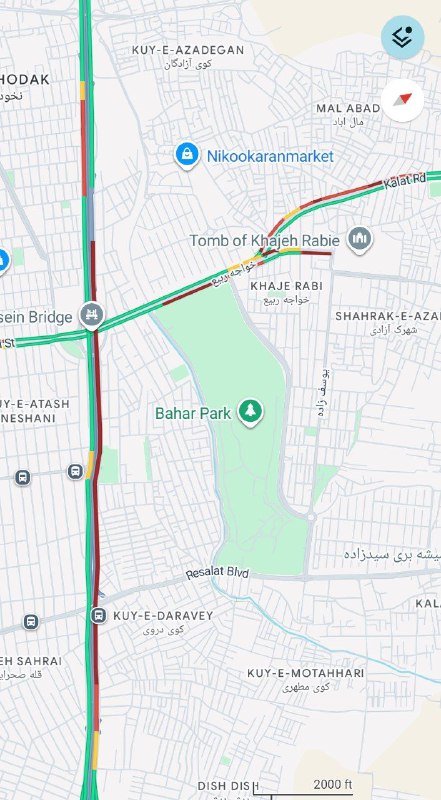Click the Tomb of Khajeh Rabie label

pos(264,240)
